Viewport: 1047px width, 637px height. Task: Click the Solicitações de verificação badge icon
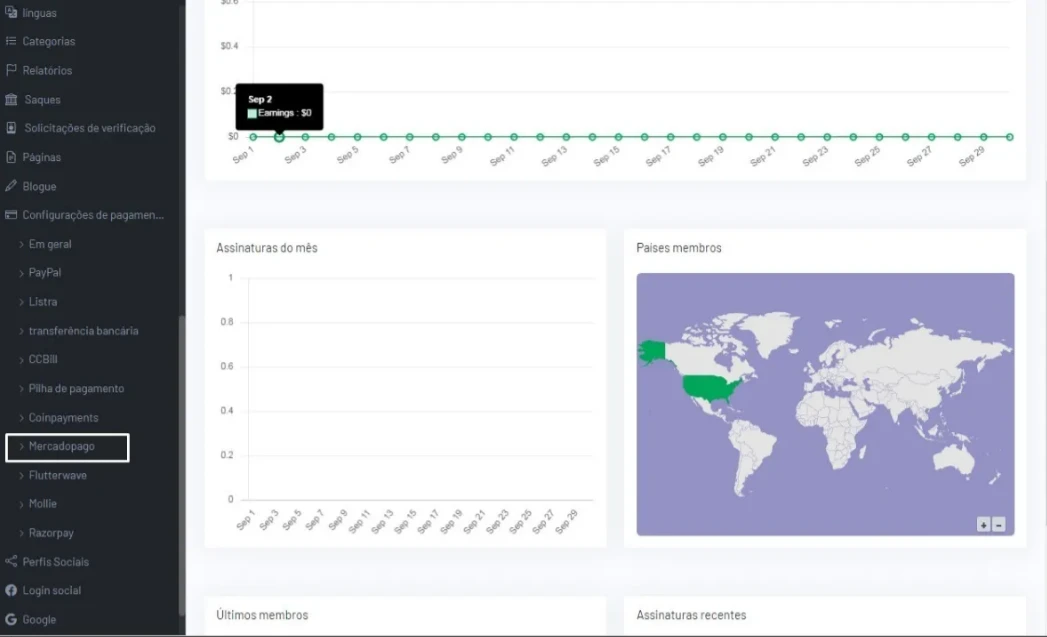12,128
